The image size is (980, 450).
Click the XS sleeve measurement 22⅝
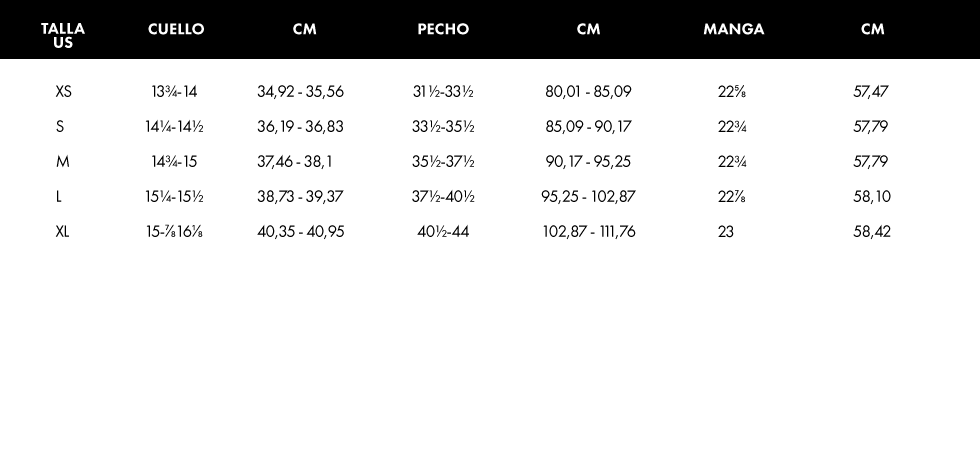tap(732, 92)
